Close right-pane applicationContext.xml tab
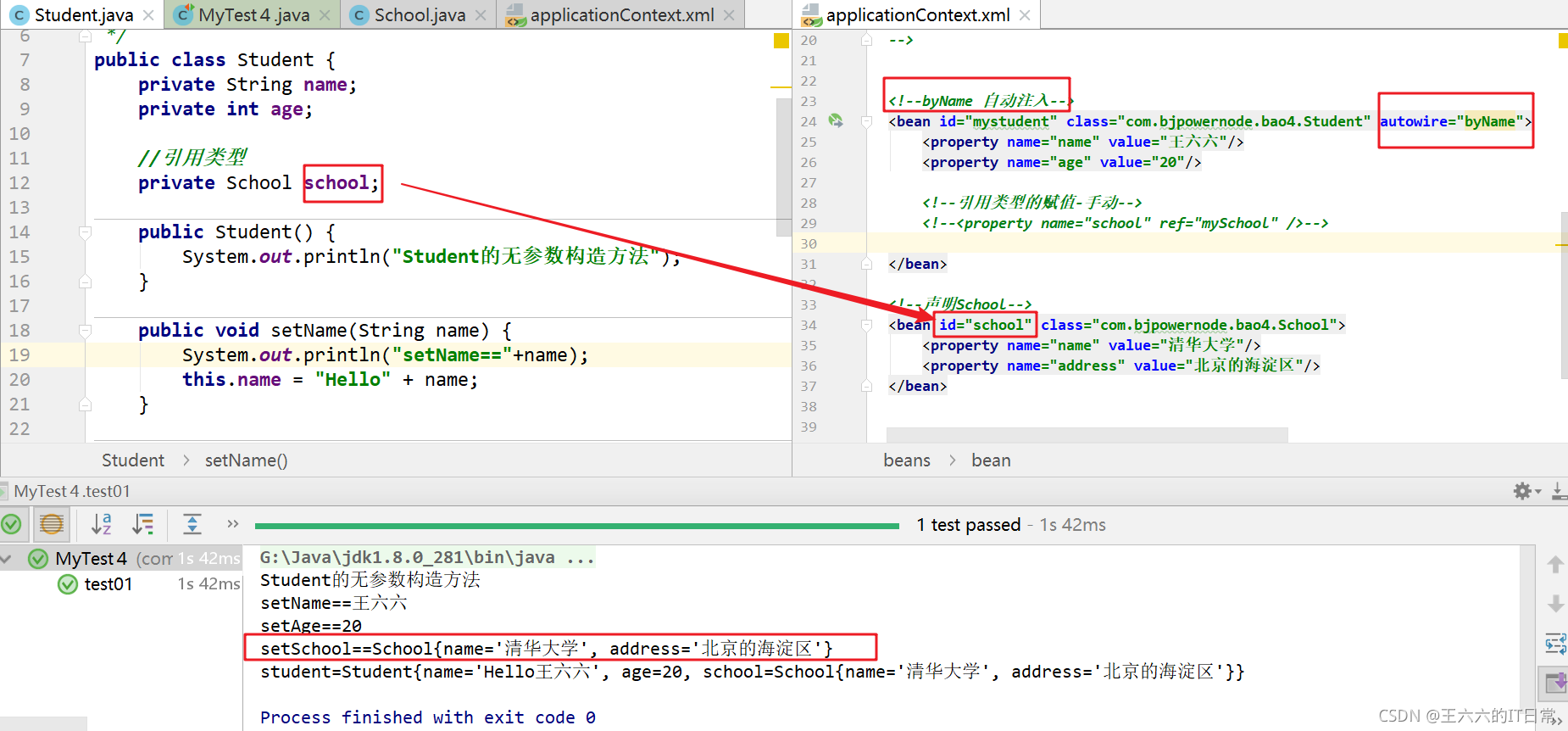1568x731 pixels. pos(1025,15)
